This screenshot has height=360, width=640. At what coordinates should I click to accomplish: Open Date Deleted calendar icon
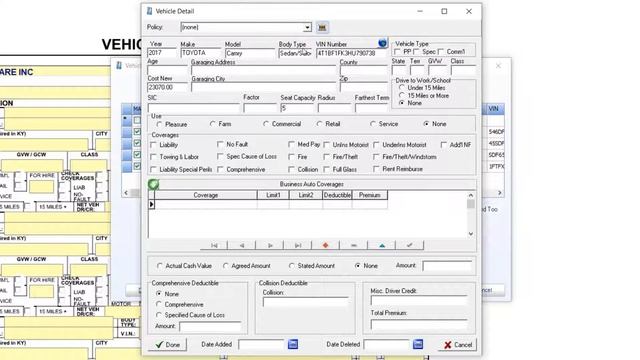[418, 344]
